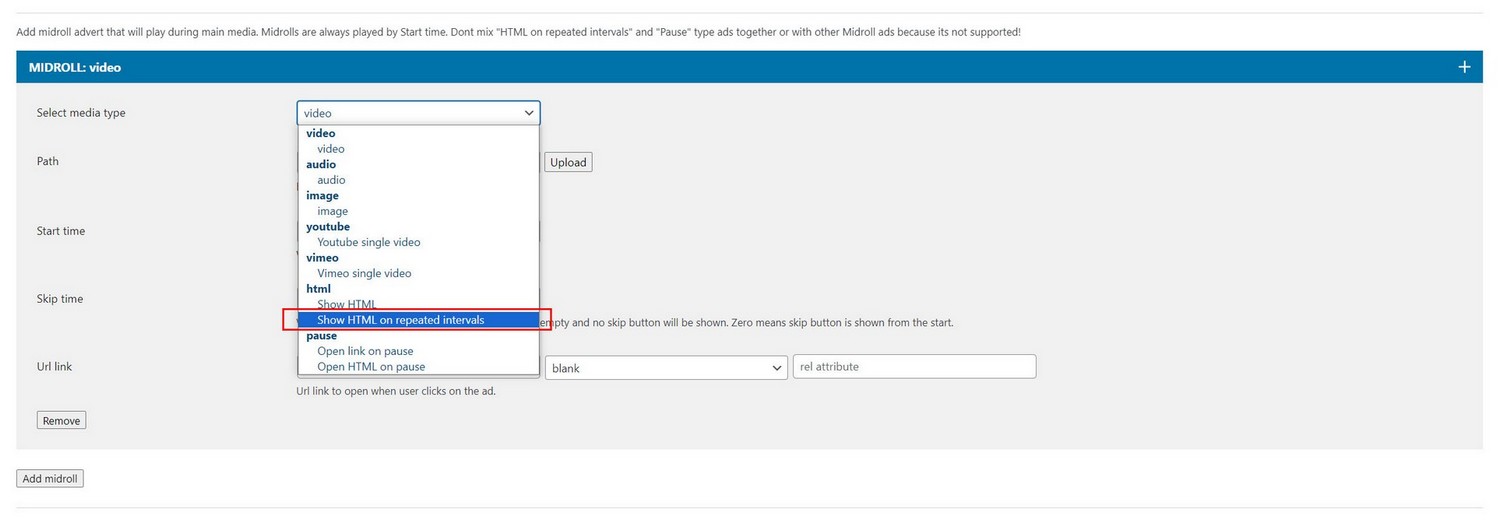Choose Show HTML on repeated intervals
The width and height of the screenshot is (1500, 520).
pos(400,320)
